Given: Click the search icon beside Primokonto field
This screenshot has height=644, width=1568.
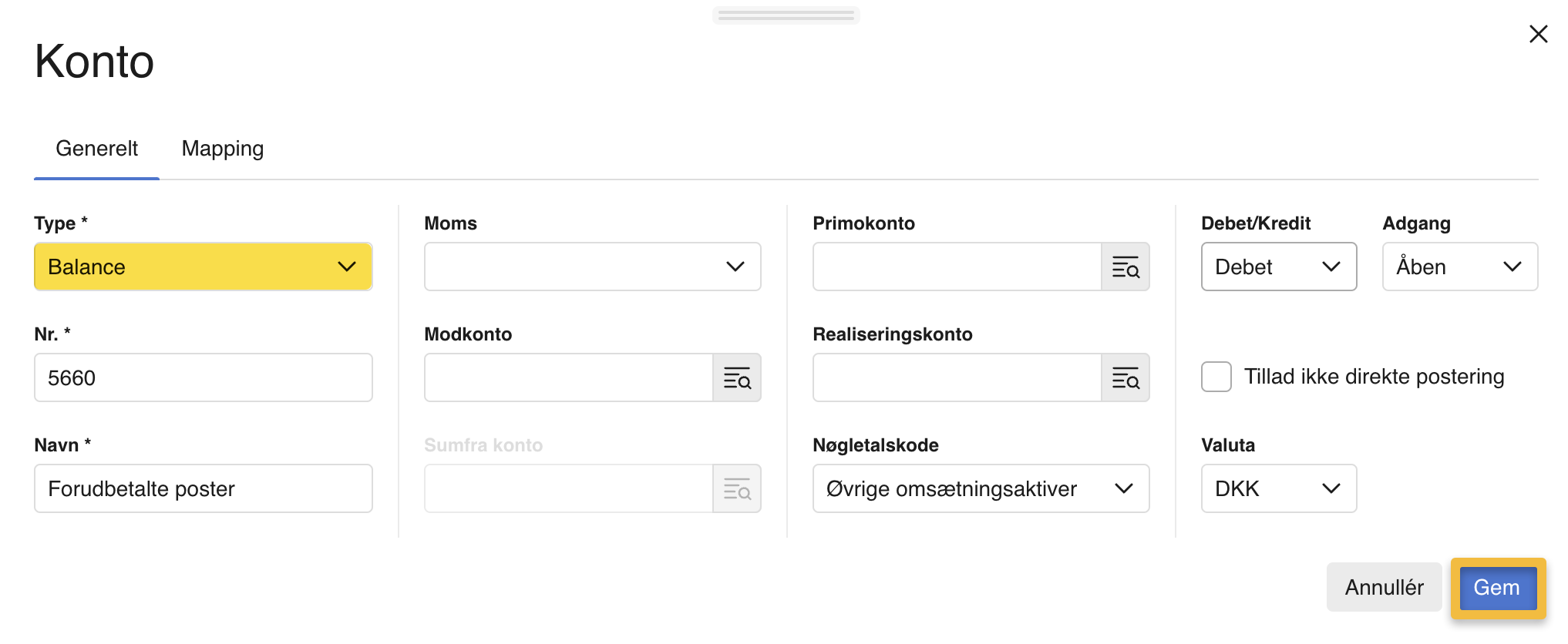Looking at the screenshot, I should coord(1126,267).
